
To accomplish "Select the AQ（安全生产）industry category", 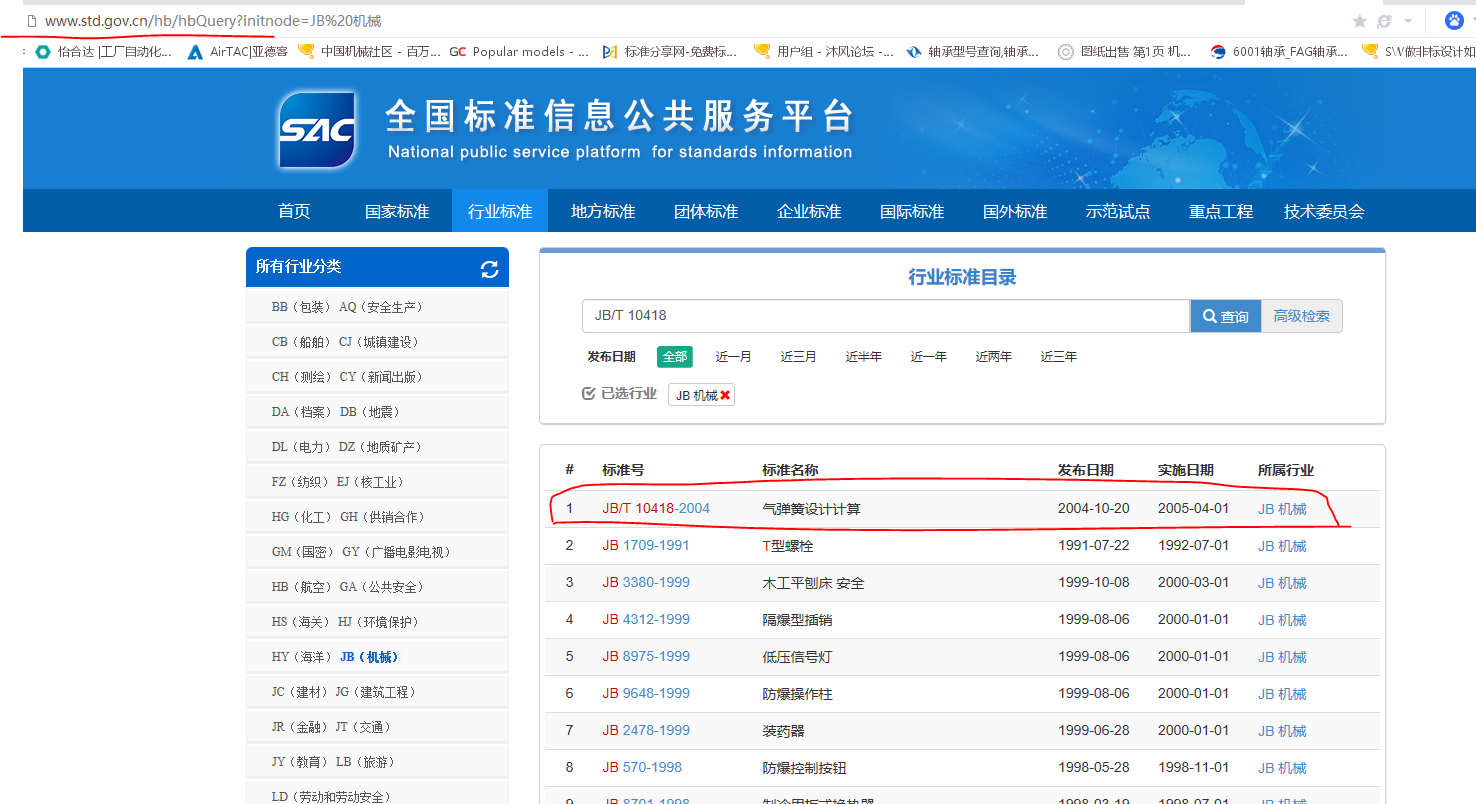I will pyautogui.click(x=381, y=307).
